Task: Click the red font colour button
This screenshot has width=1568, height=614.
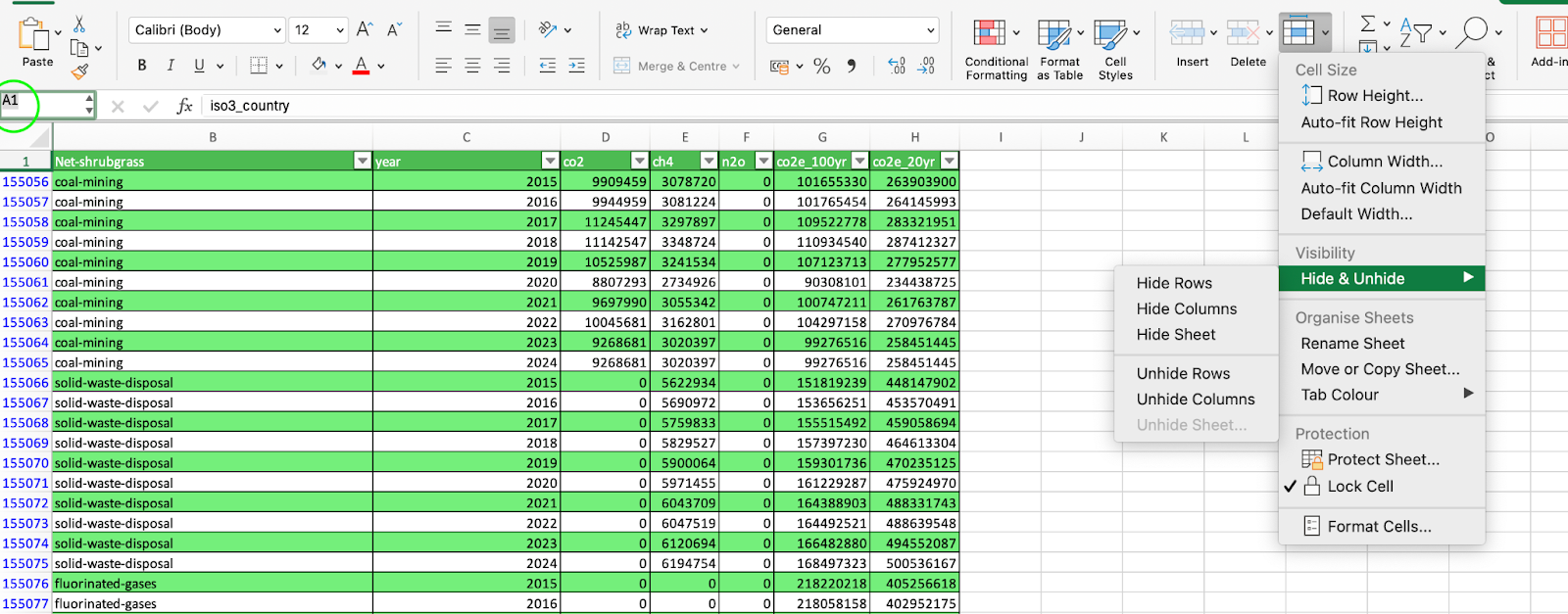Action: (x=361, y=66)
